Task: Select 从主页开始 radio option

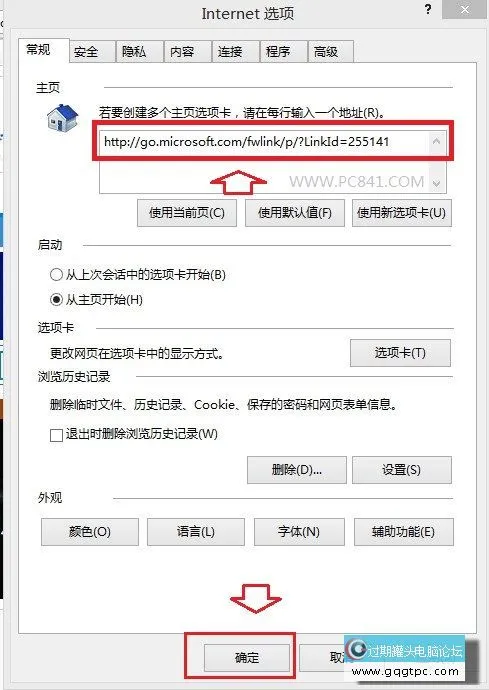Action: pos(56,300)
